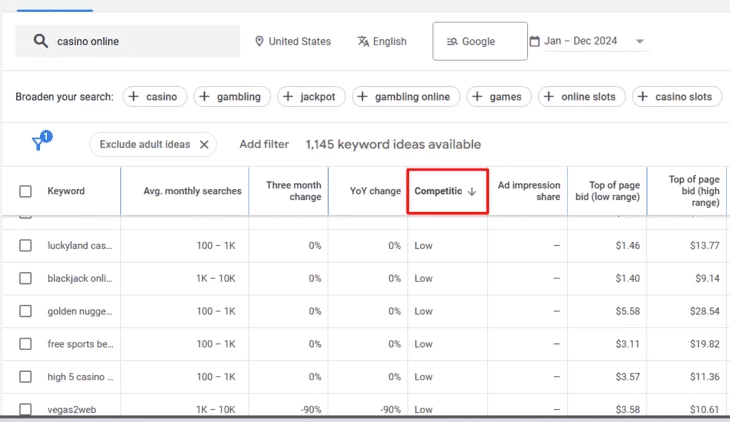730x422 pixels.
Task: Click the golden nugge... keyword
Action: [80, 311]
